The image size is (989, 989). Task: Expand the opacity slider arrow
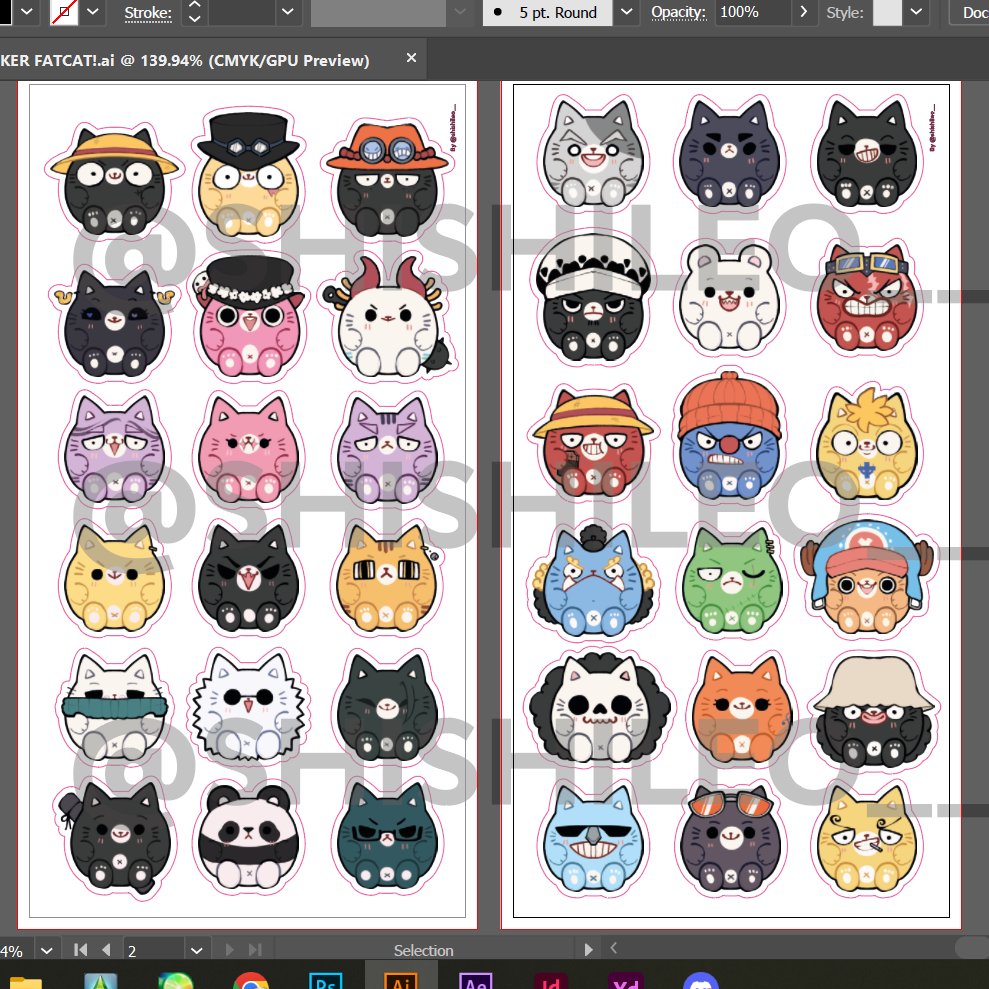click(804, 11)
